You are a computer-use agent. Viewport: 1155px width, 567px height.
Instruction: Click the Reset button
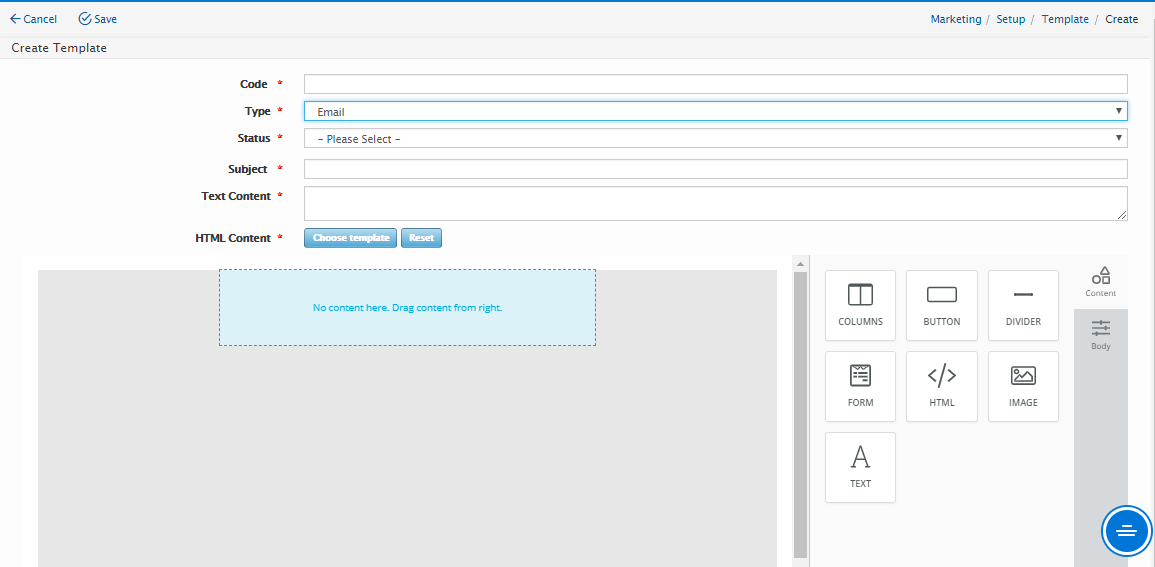click(x=421, y=238)
